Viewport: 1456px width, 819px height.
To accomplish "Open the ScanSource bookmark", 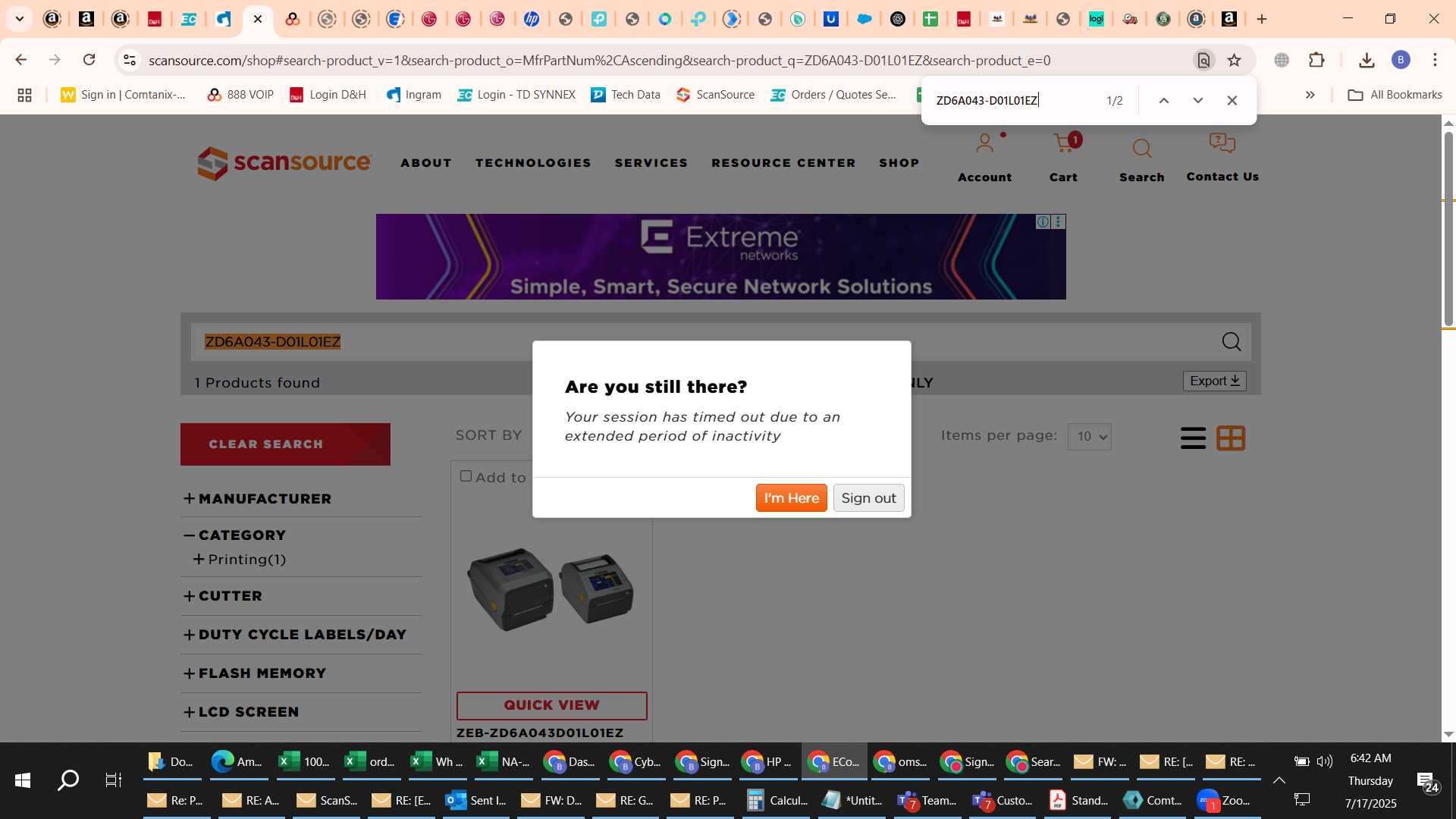I will 715,95.
